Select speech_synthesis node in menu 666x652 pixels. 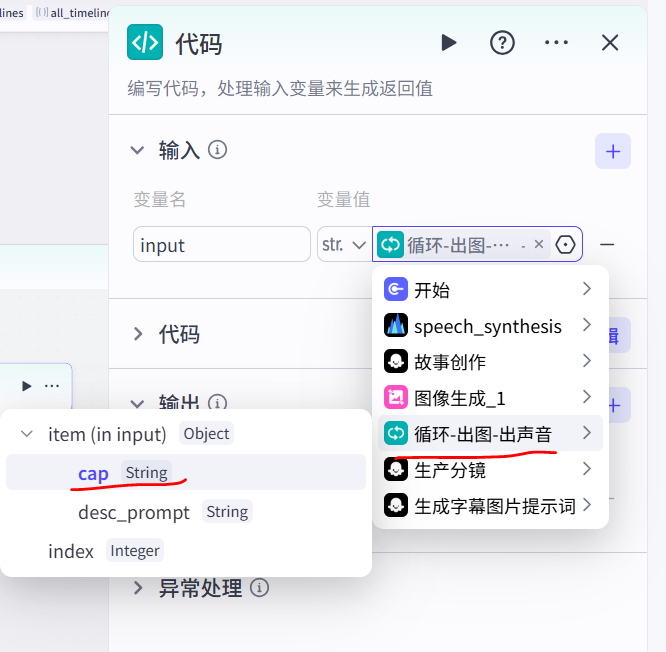pyautogui.click(x=491, y=325)
